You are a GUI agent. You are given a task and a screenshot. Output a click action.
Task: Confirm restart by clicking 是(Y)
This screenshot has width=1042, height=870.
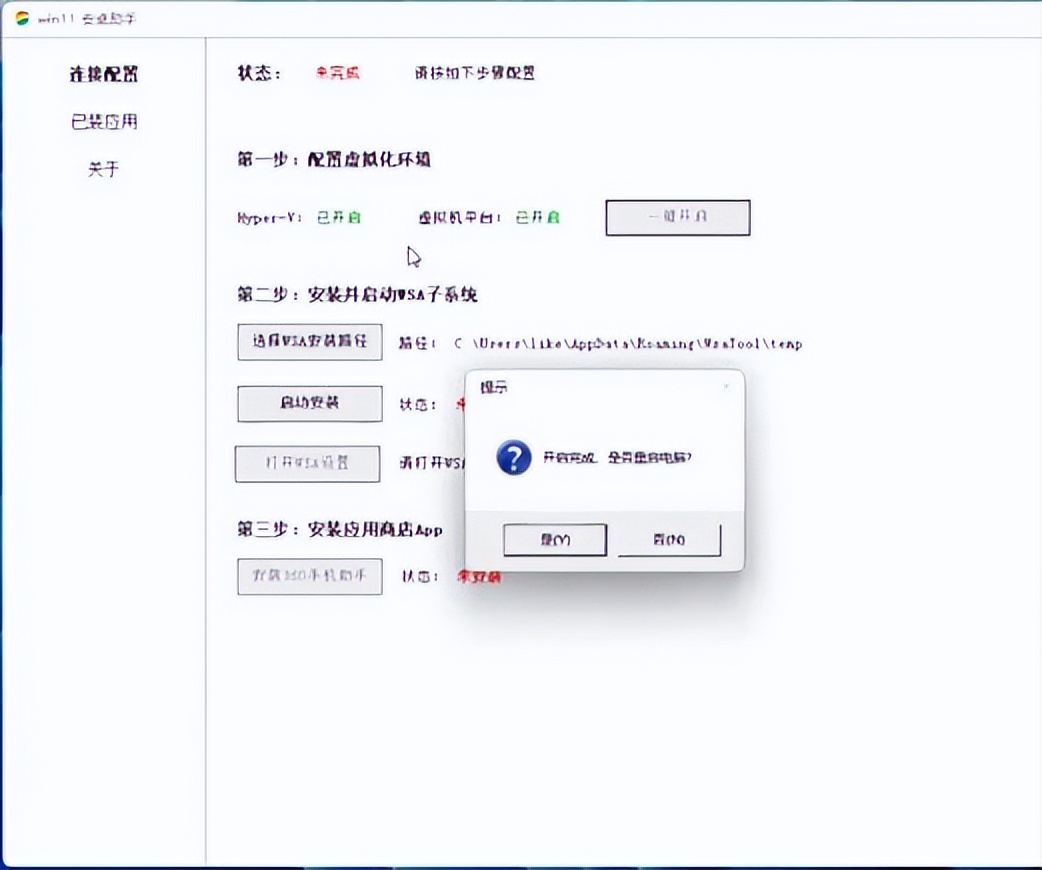[x=555, y=539]
